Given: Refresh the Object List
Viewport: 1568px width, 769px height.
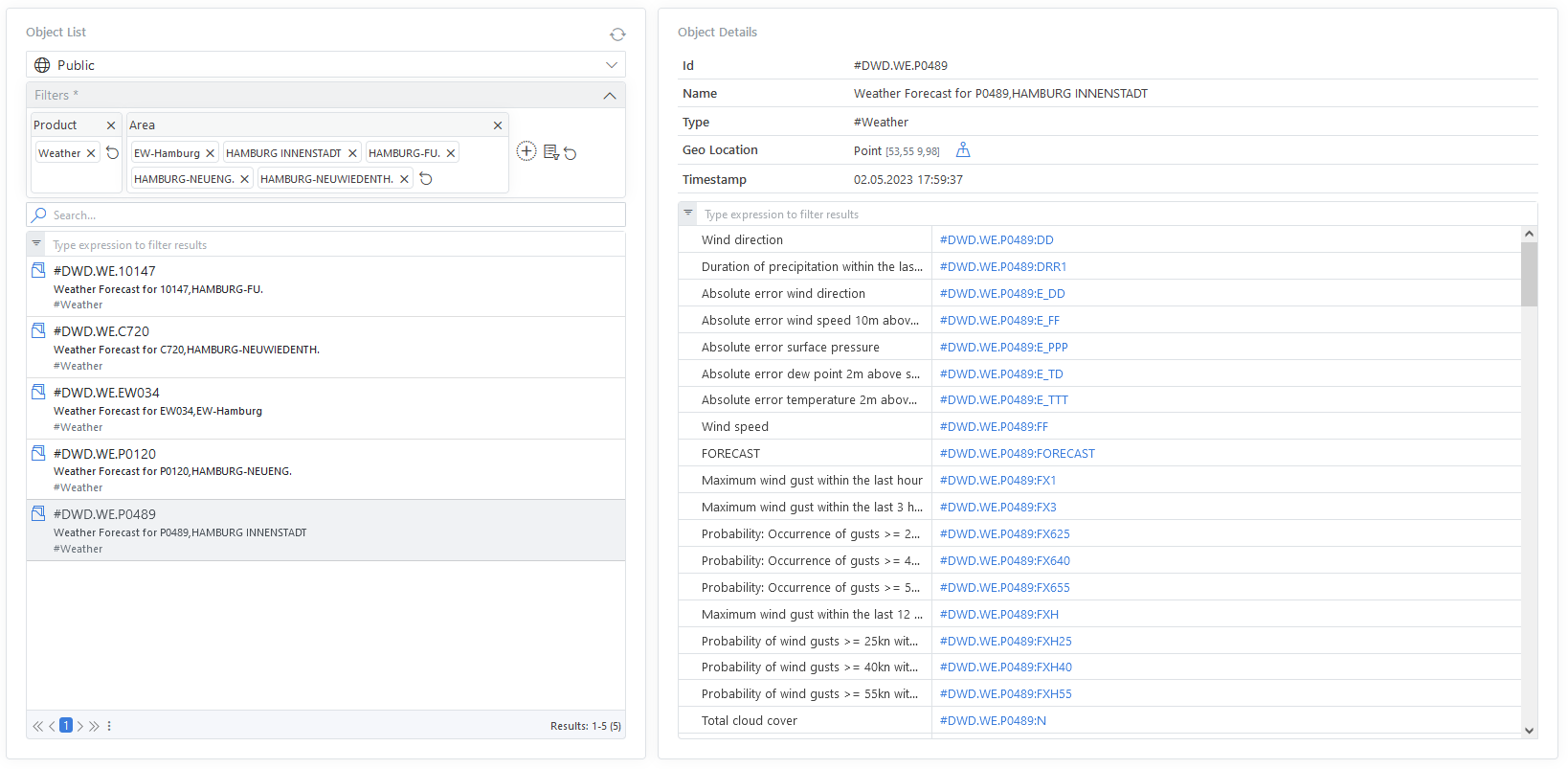Looking at the screenshot, I should (x=617, y=34).
